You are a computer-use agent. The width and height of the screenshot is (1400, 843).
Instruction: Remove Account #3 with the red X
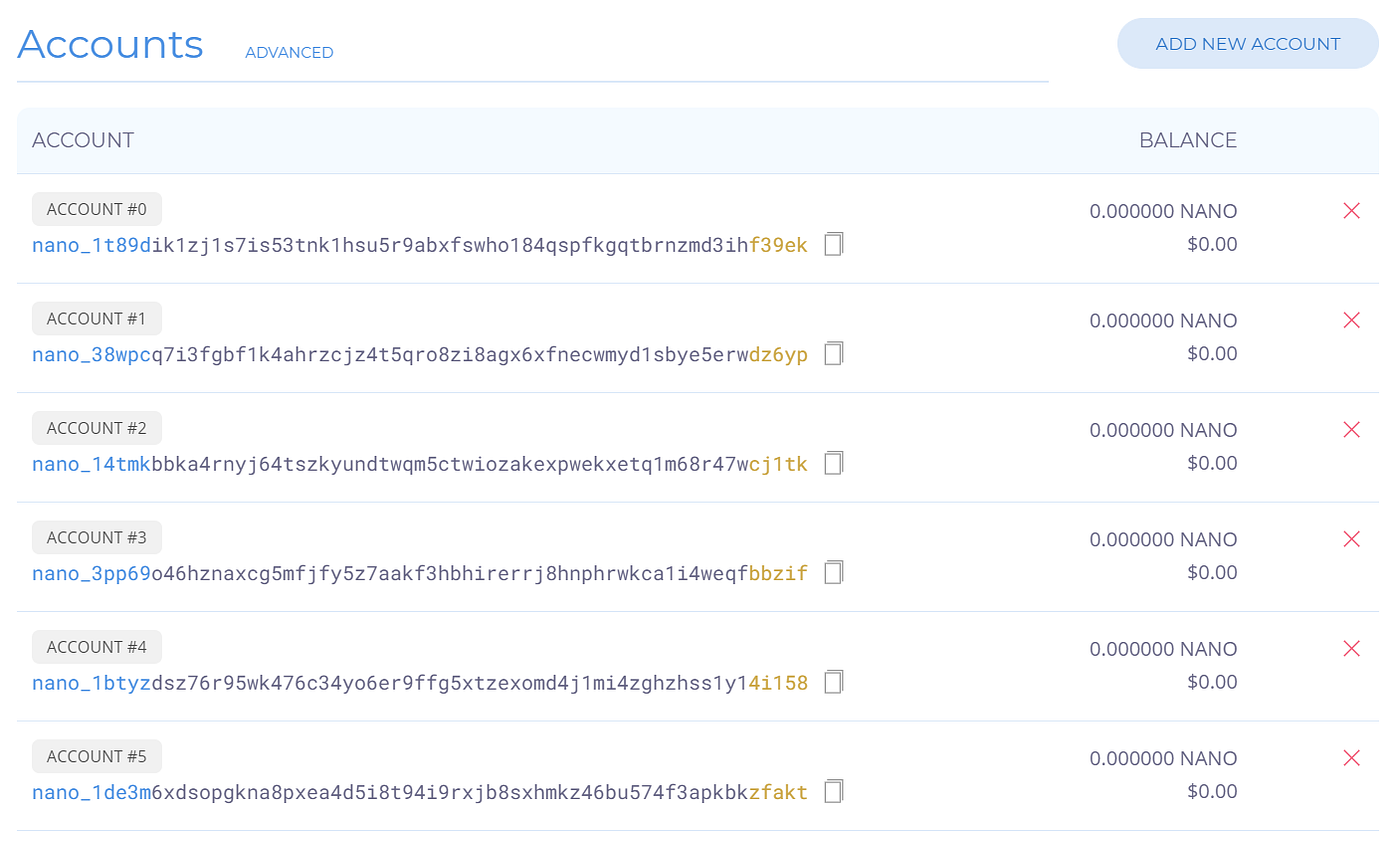[1351, 539]
